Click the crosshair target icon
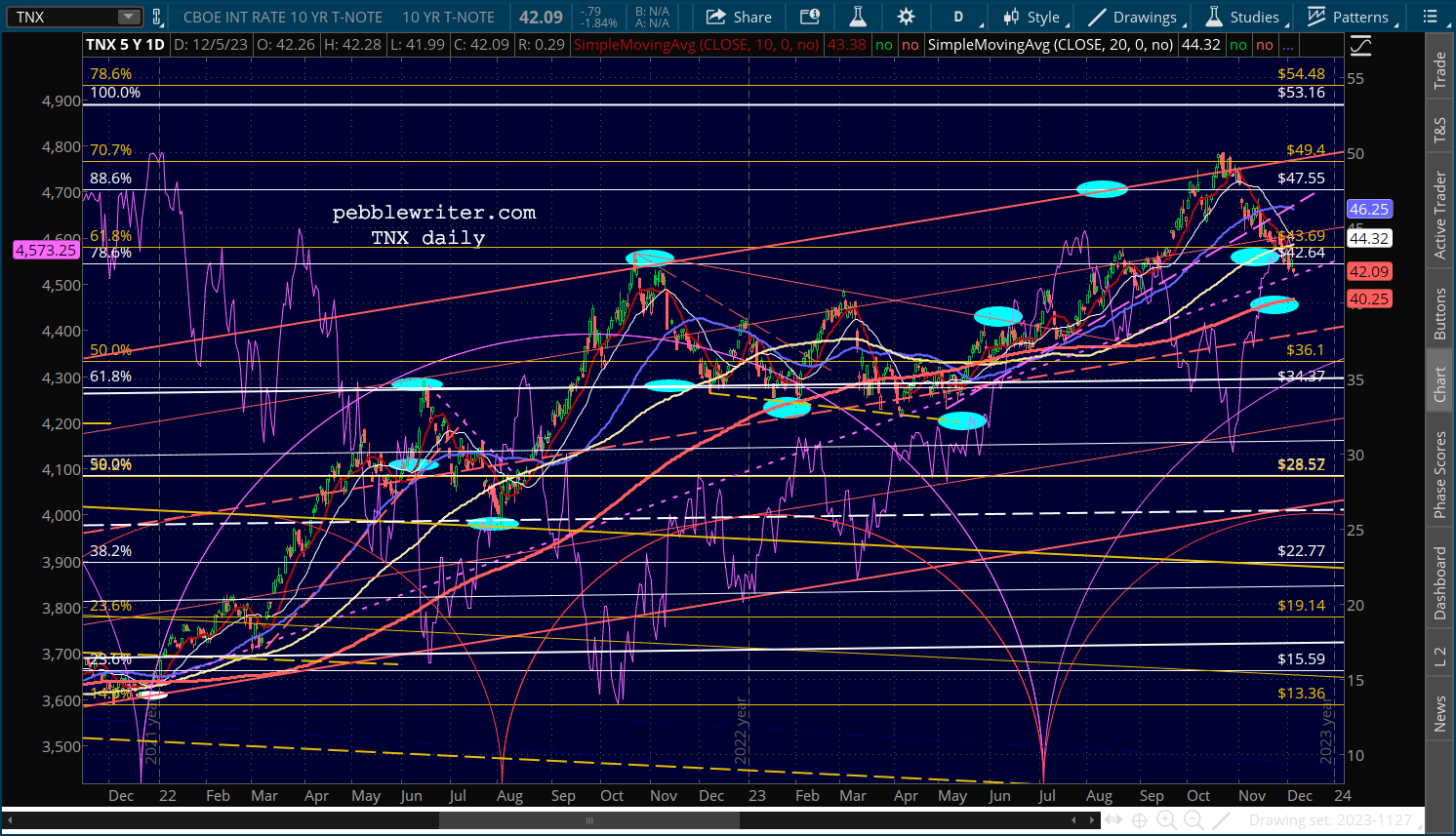Image resolution: width=1456 pixels, height=836 pixels. coord(1138,820)
